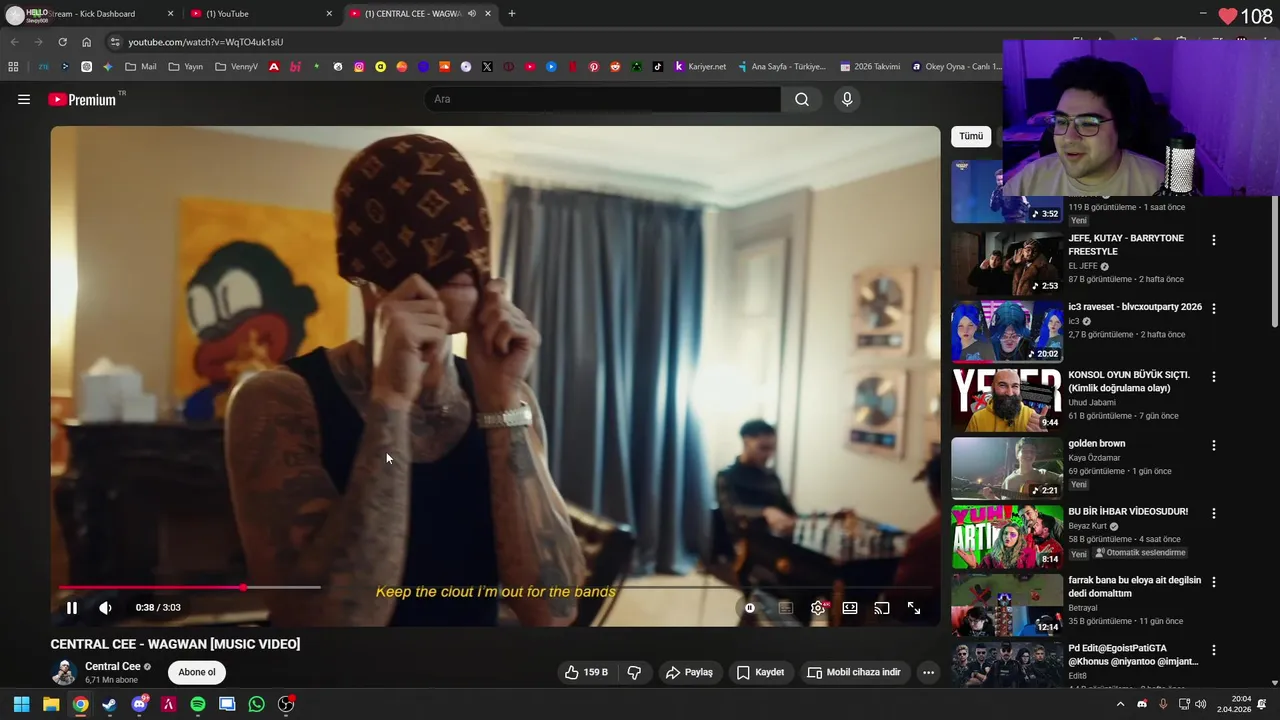Open ic3 raveset blvcxoutparty 2026 video title
Viewport: 1280px width, 720px height.
coord(1135,307)
